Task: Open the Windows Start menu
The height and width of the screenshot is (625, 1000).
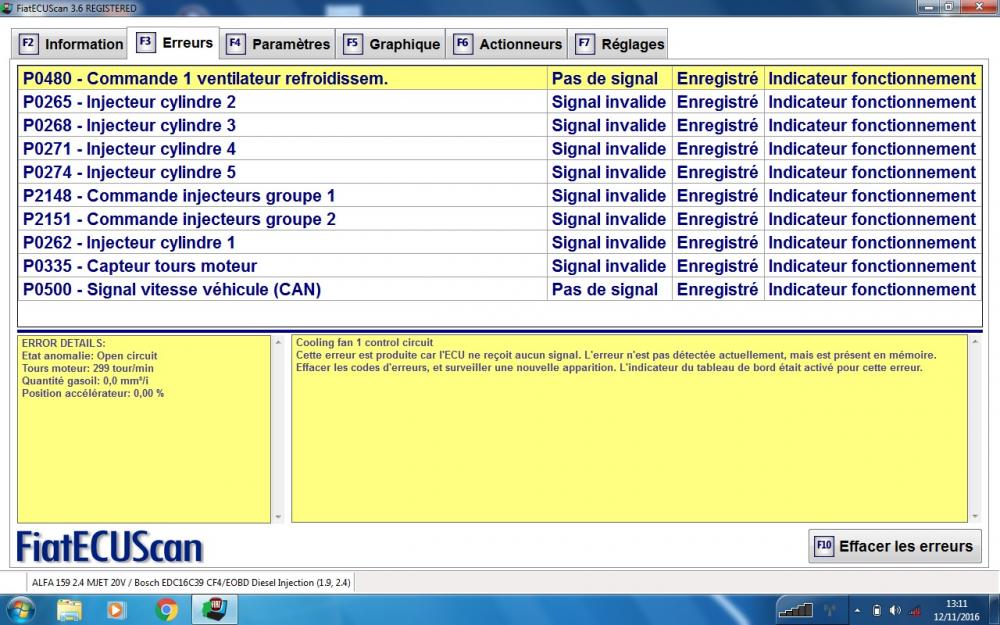Action: pos(19,610)
